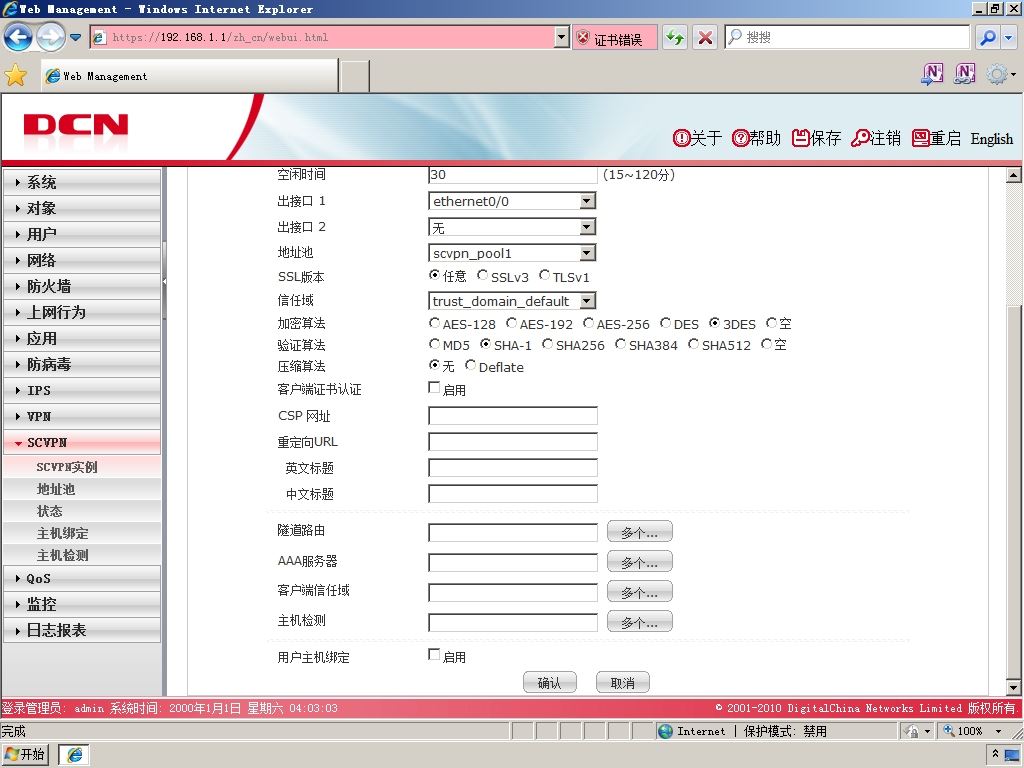The width and height of the screenshot is (1024, 768).
Task: Click the second OneNote linked notes icon
Action: (x=965, y=74)
